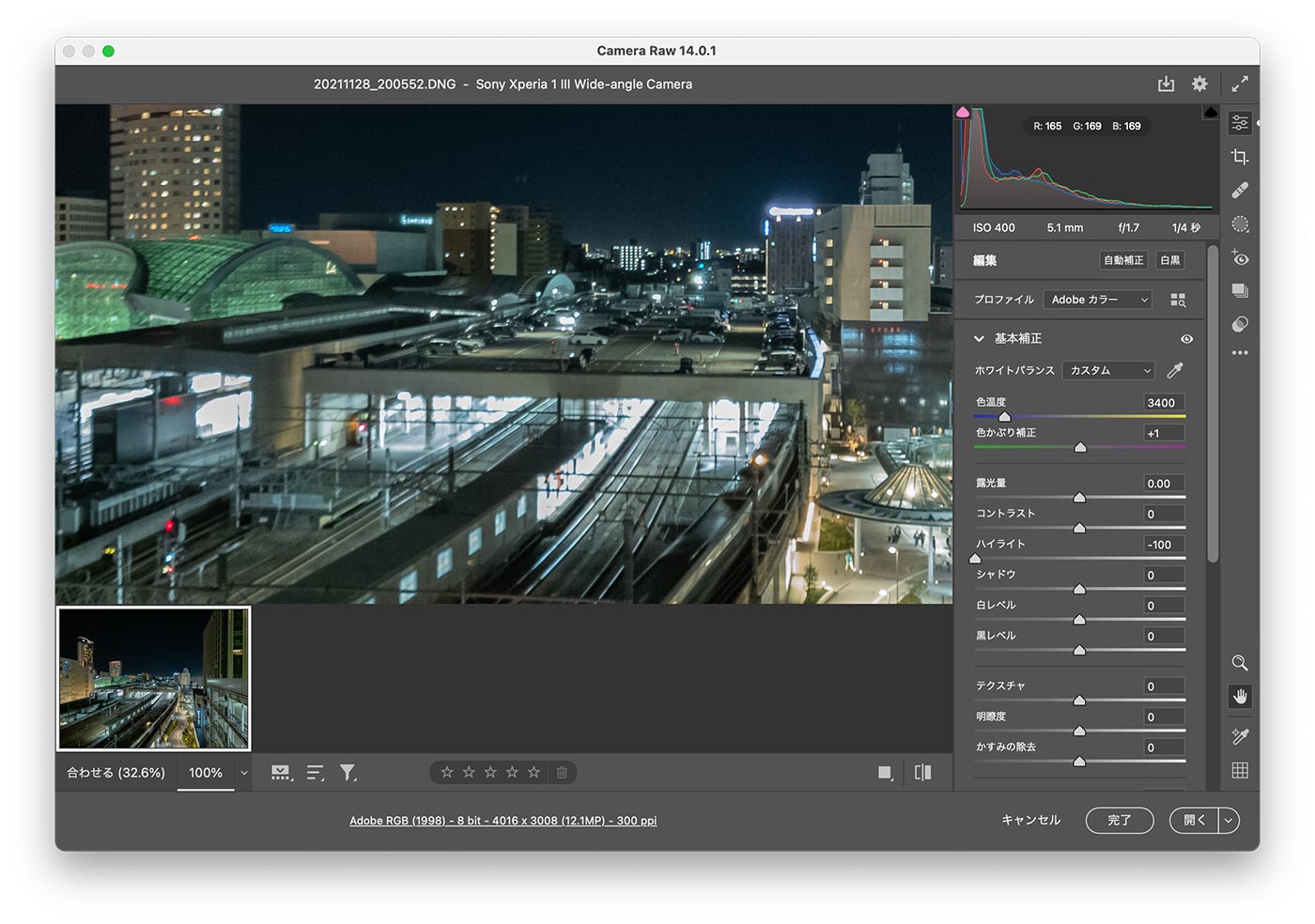Rate the image one star

pos(447,772)
